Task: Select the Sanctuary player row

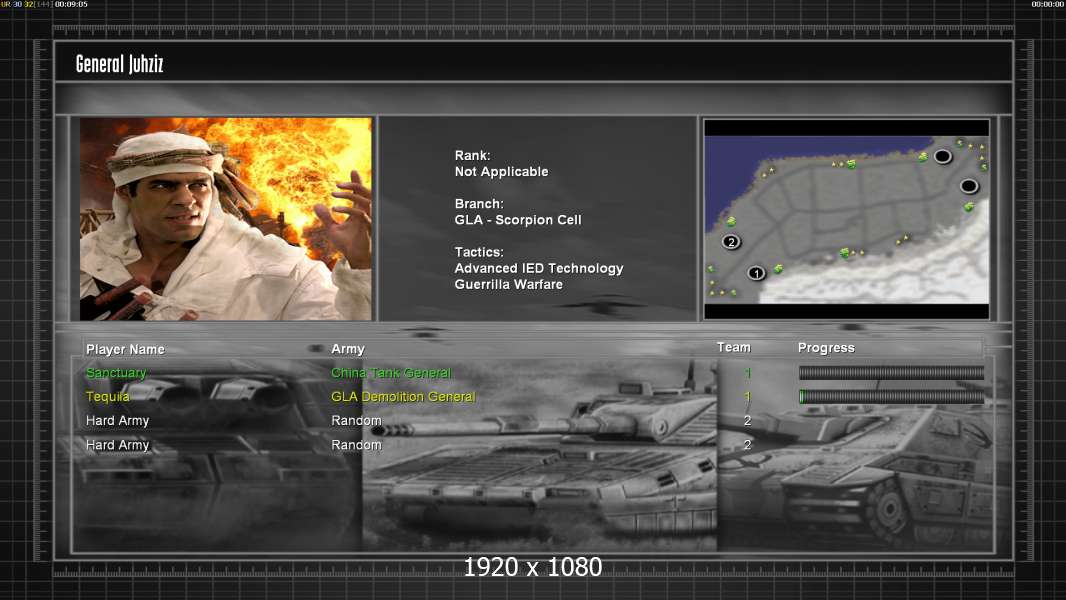Action: click(534, 372)
